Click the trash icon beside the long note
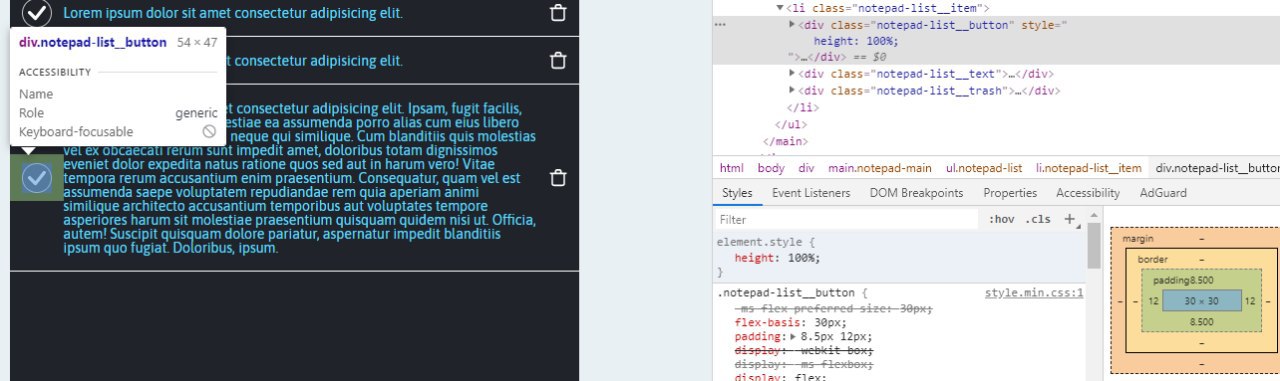 [559, 178]
